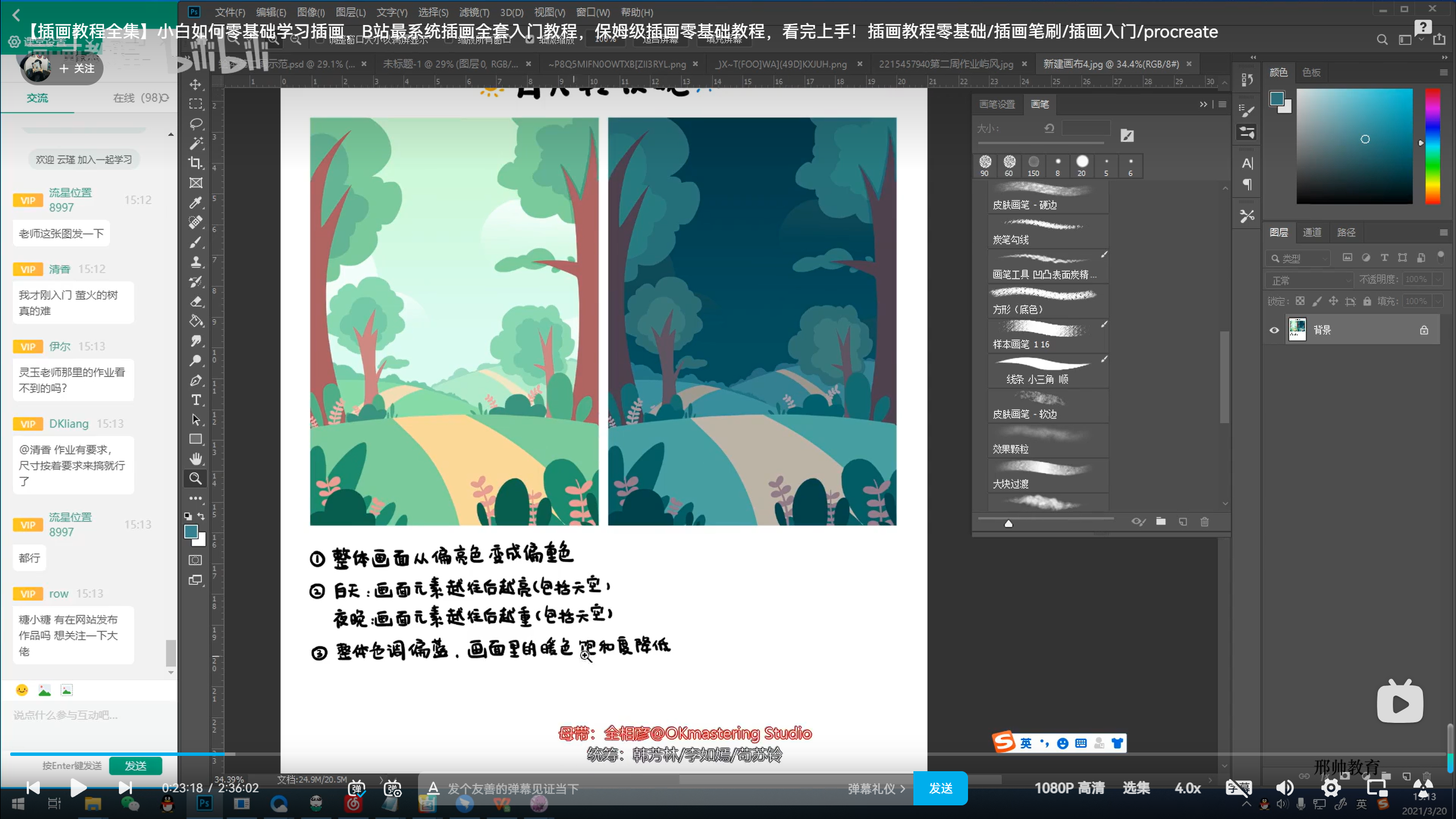Click the Move tool
The image size is (1456, 819).
coord(196,84)
